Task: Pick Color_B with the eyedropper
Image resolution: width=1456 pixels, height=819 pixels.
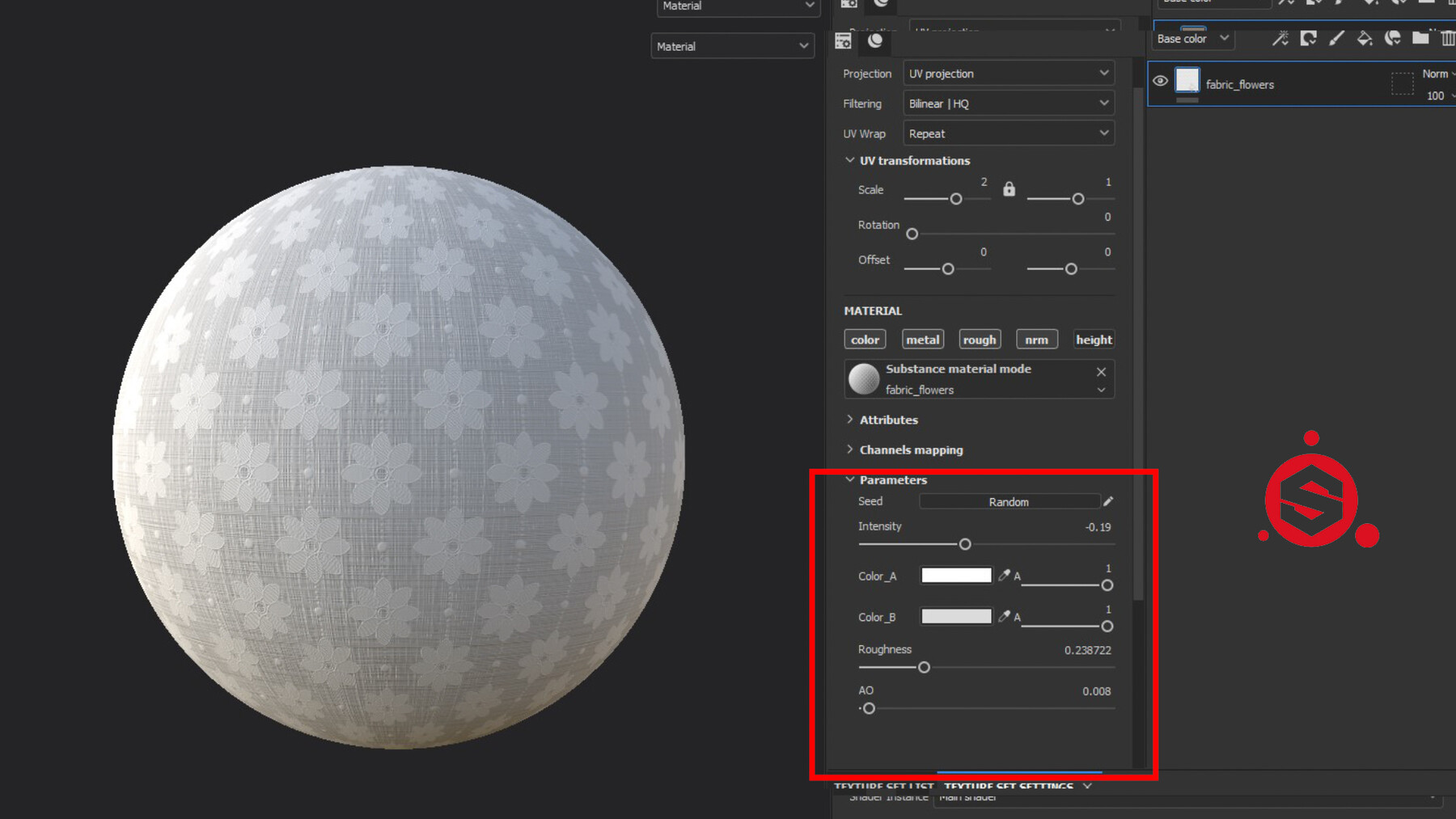Action: (1004, 617)
